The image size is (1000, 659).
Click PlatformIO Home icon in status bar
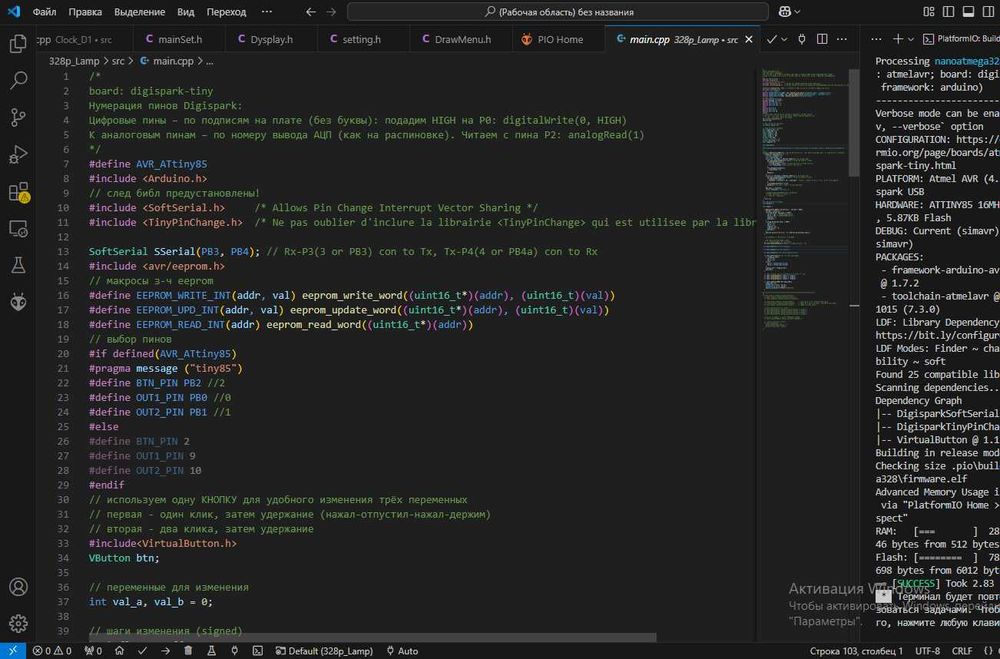(119, 651)
